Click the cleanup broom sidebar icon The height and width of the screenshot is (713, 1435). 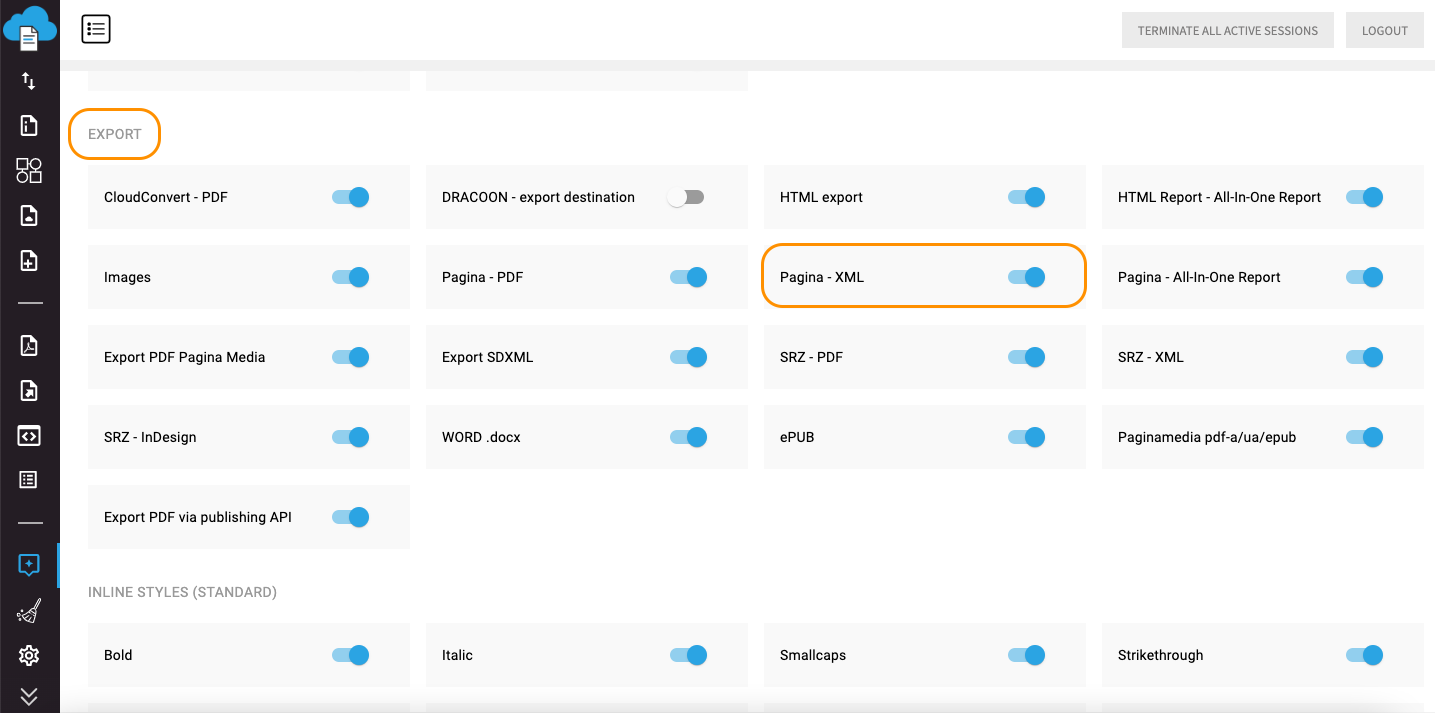point(29,611)
